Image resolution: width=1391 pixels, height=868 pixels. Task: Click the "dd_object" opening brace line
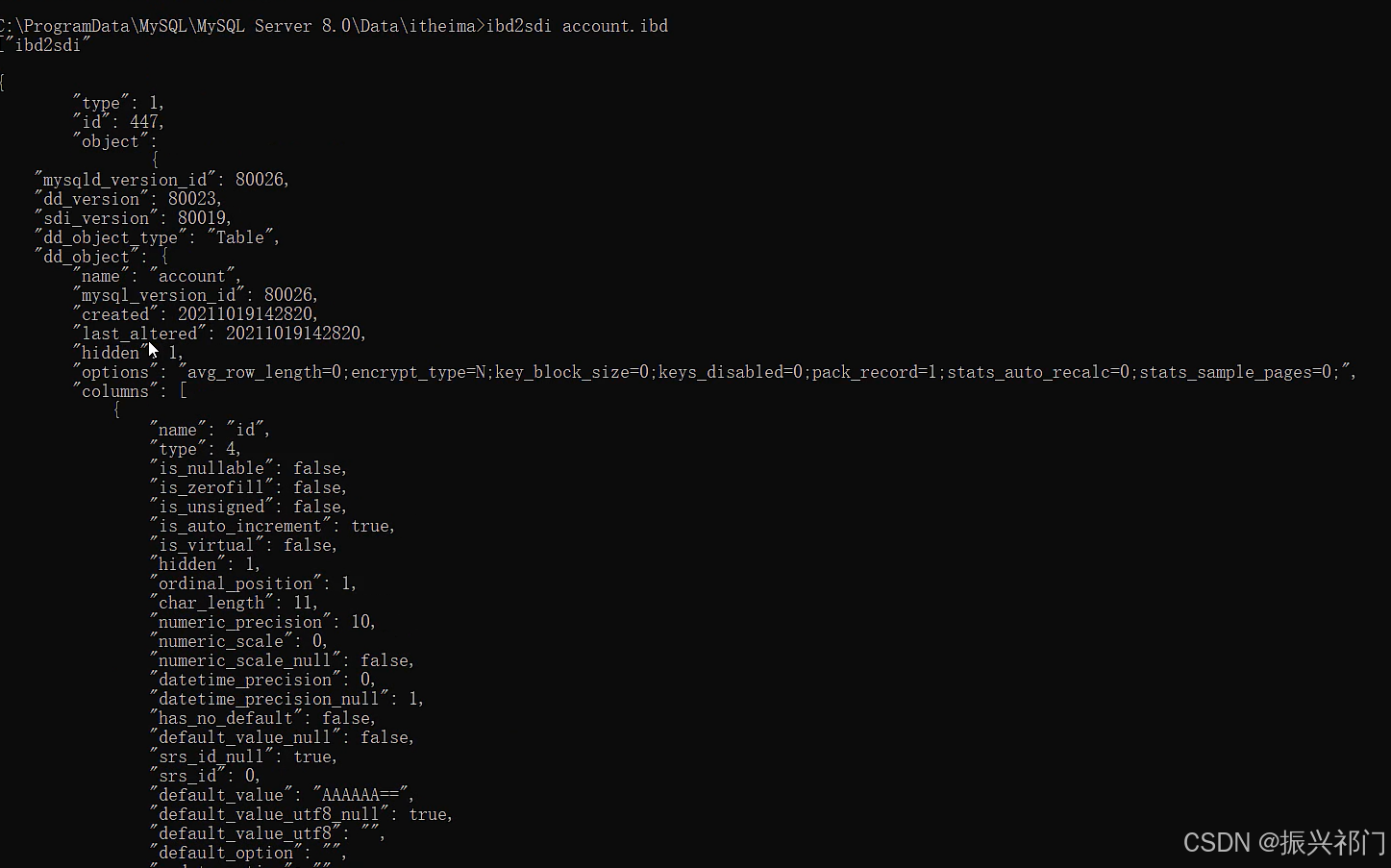click(x=101, y=257)
